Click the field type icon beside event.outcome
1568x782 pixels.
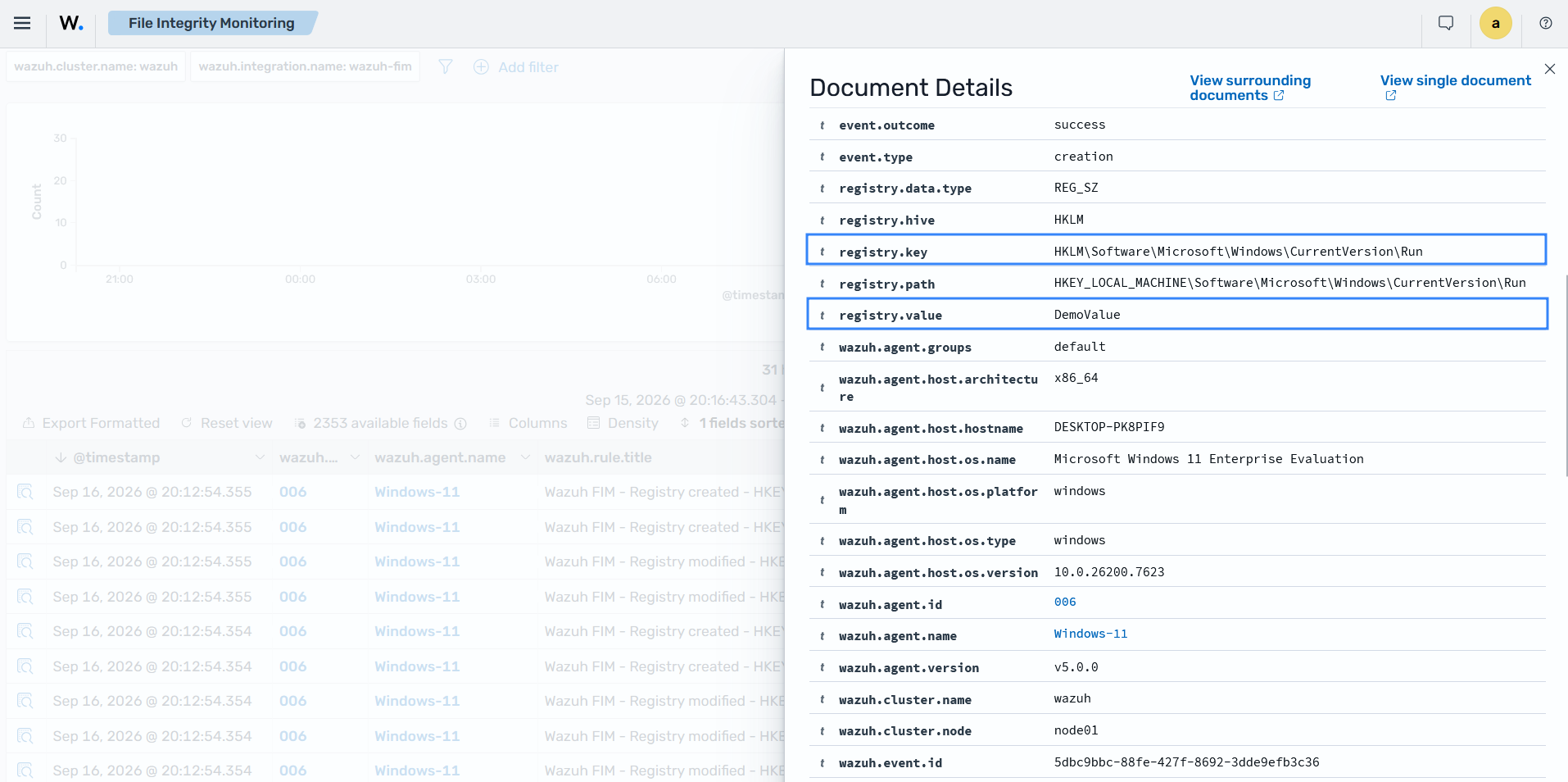823,125
